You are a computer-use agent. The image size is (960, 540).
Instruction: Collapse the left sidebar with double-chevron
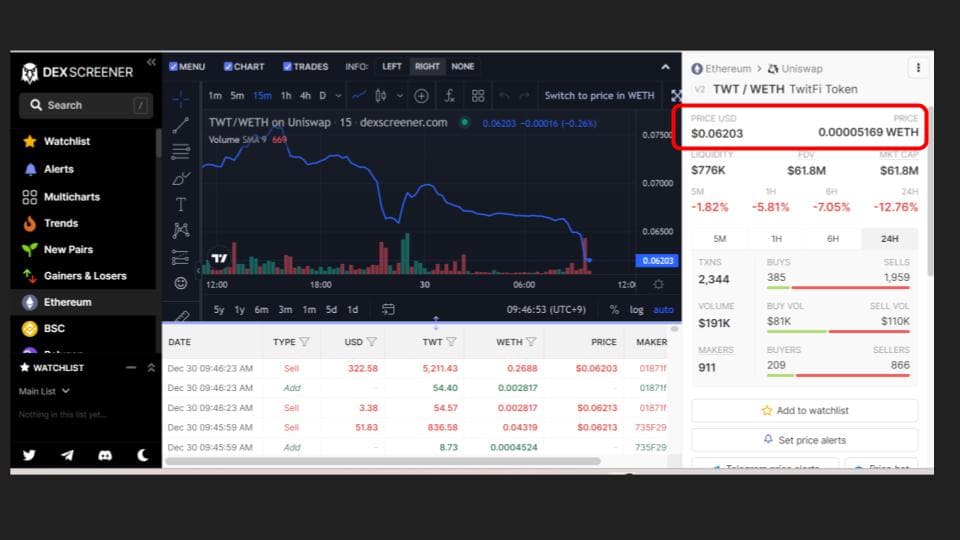(x=151, y=62)
